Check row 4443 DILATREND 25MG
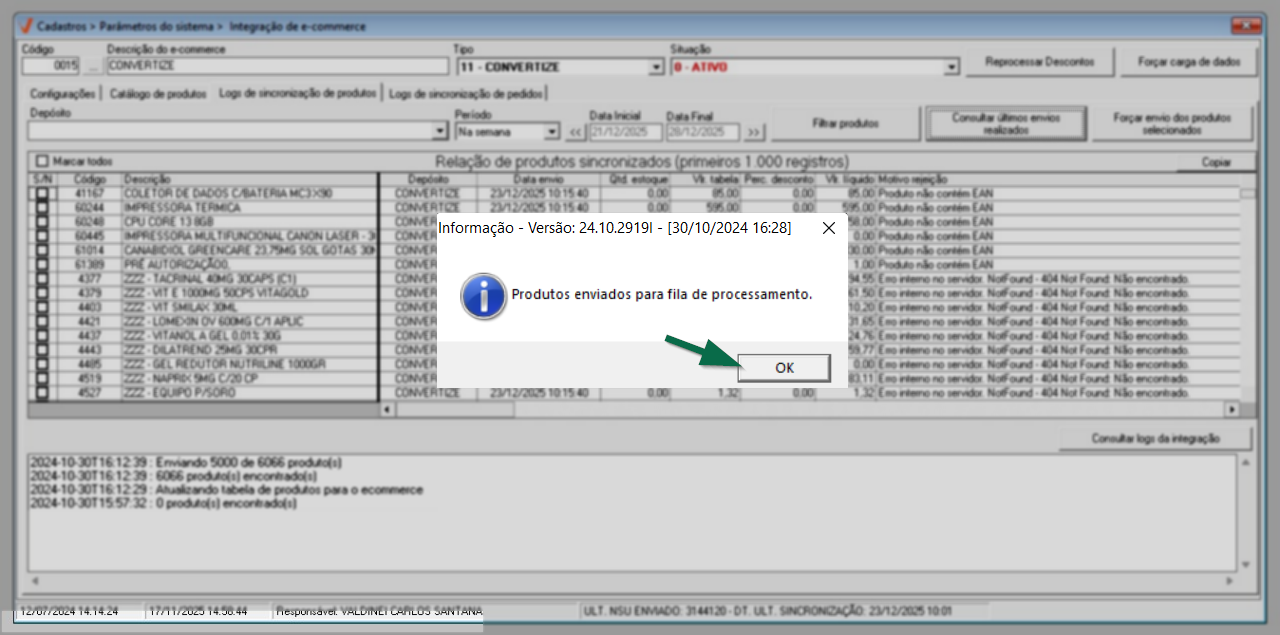 pyautogui.click(x=42, y=350)
